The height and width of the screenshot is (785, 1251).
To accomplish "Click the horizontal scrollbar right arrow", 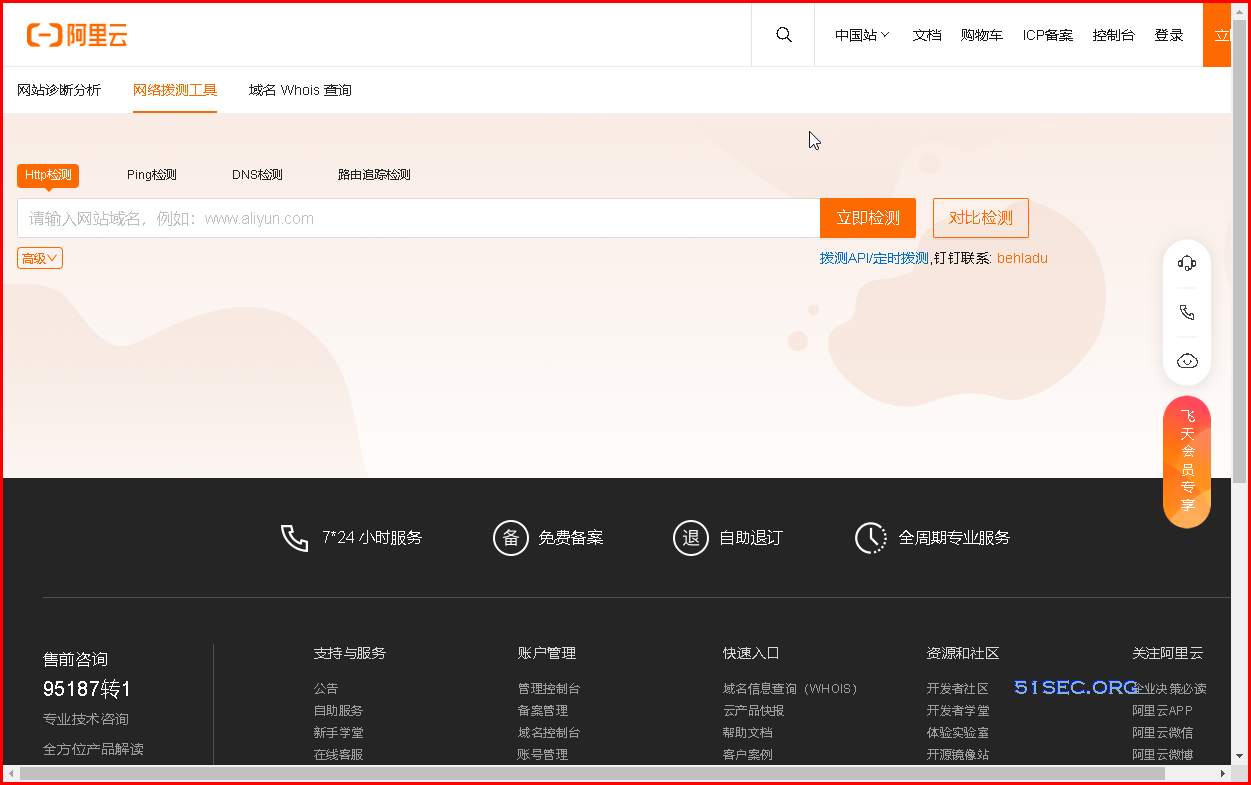I will click(1223, 774).
